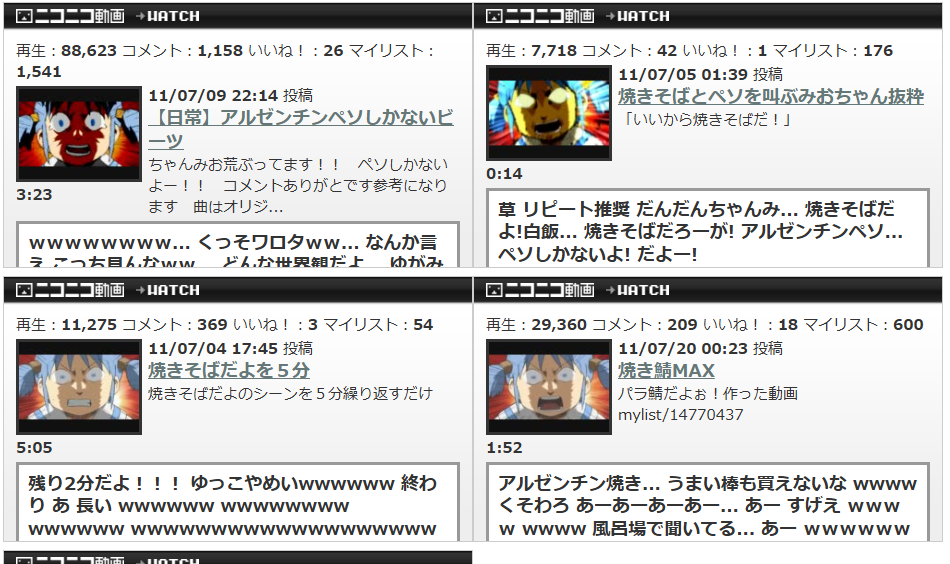The width and height of the screenshot is (950, 564).
Task: Open the title link 焼きそばだよを５分
Action: pyautogui.click(x=229, y=370)
